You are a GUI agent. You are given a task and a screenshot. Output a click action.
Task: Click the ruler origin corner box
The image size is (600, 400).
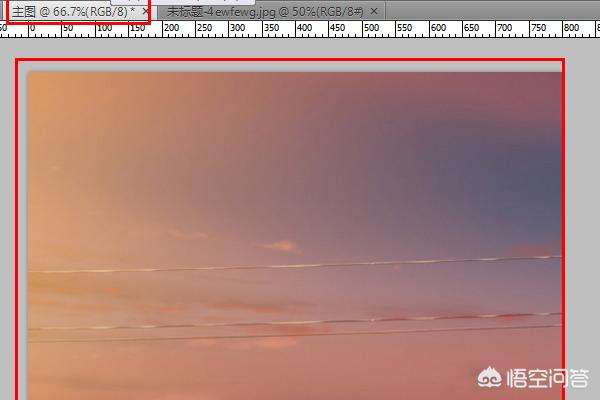point(4,27)
